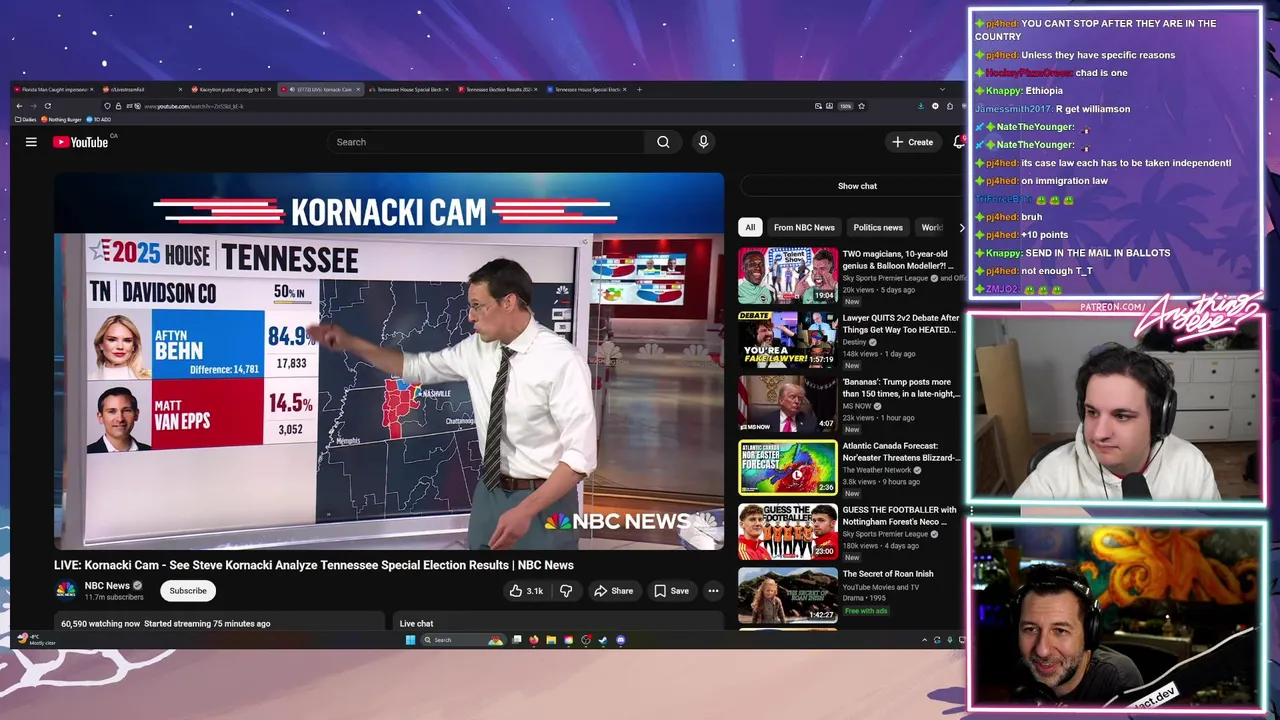Switch to Tennessee Election Results tab

496,89
